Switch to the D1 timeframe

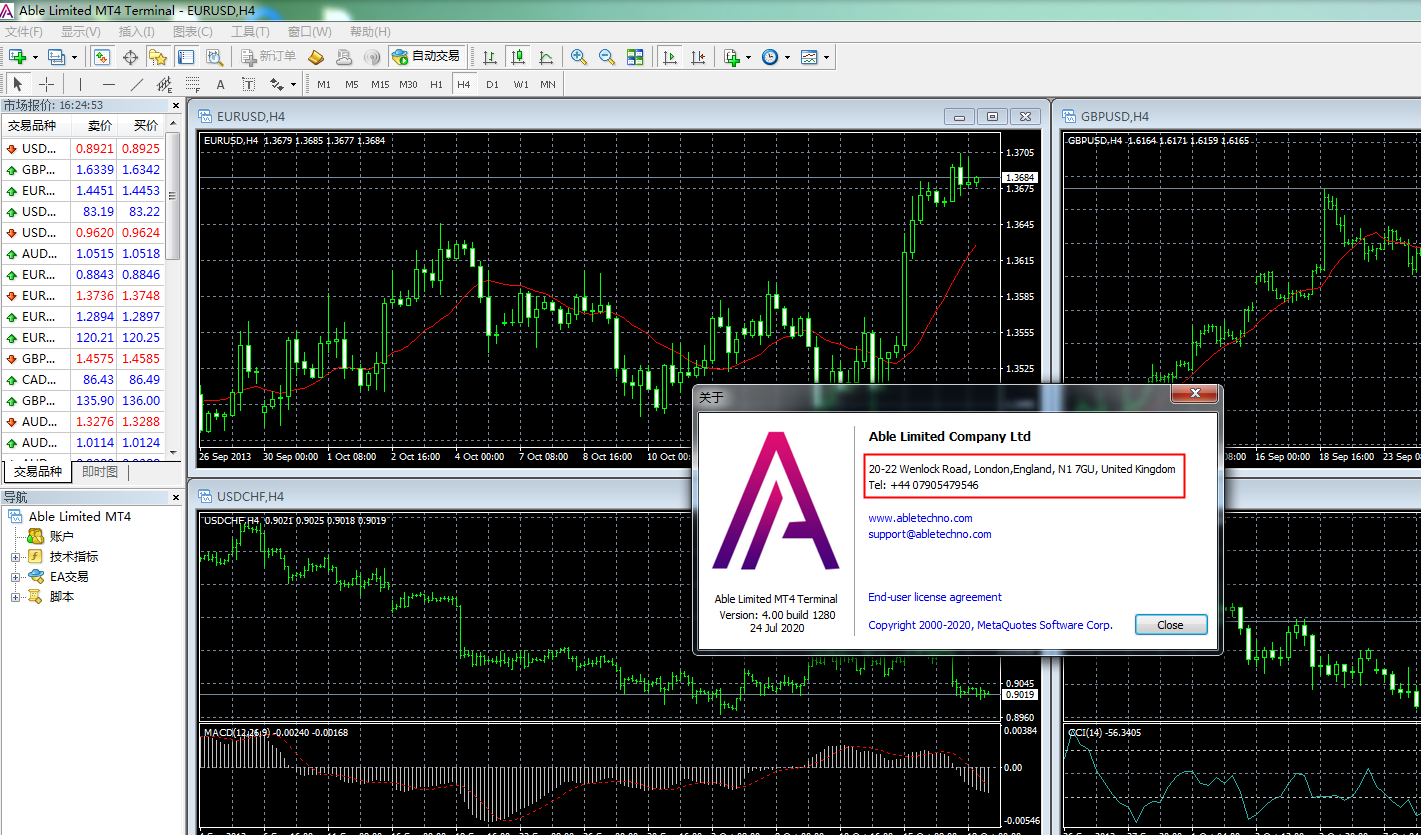[492, 84]
